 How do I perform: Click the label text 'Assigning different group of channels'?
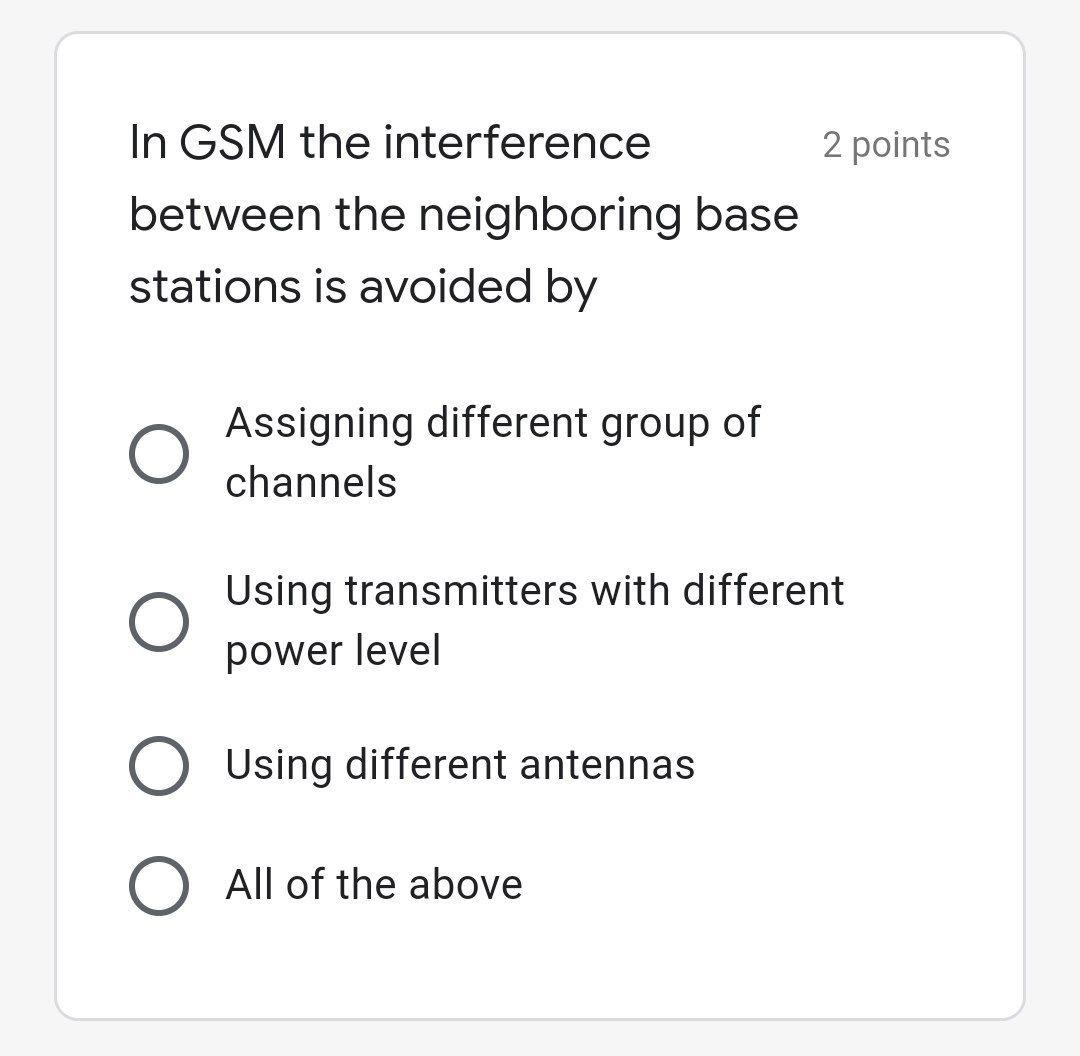point(492,450)
